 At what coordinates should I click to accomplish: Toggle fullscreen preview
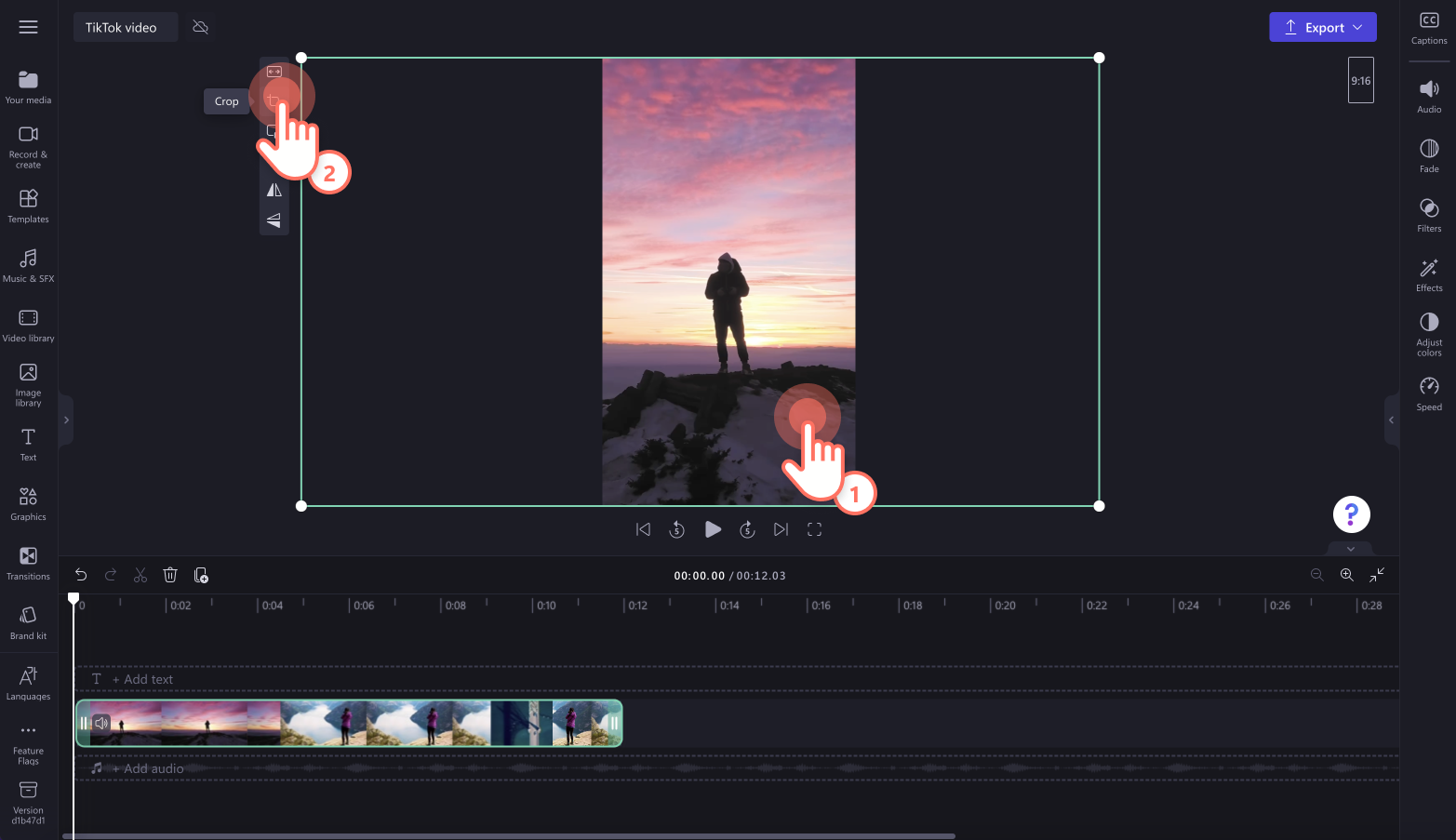click(814, 529)
